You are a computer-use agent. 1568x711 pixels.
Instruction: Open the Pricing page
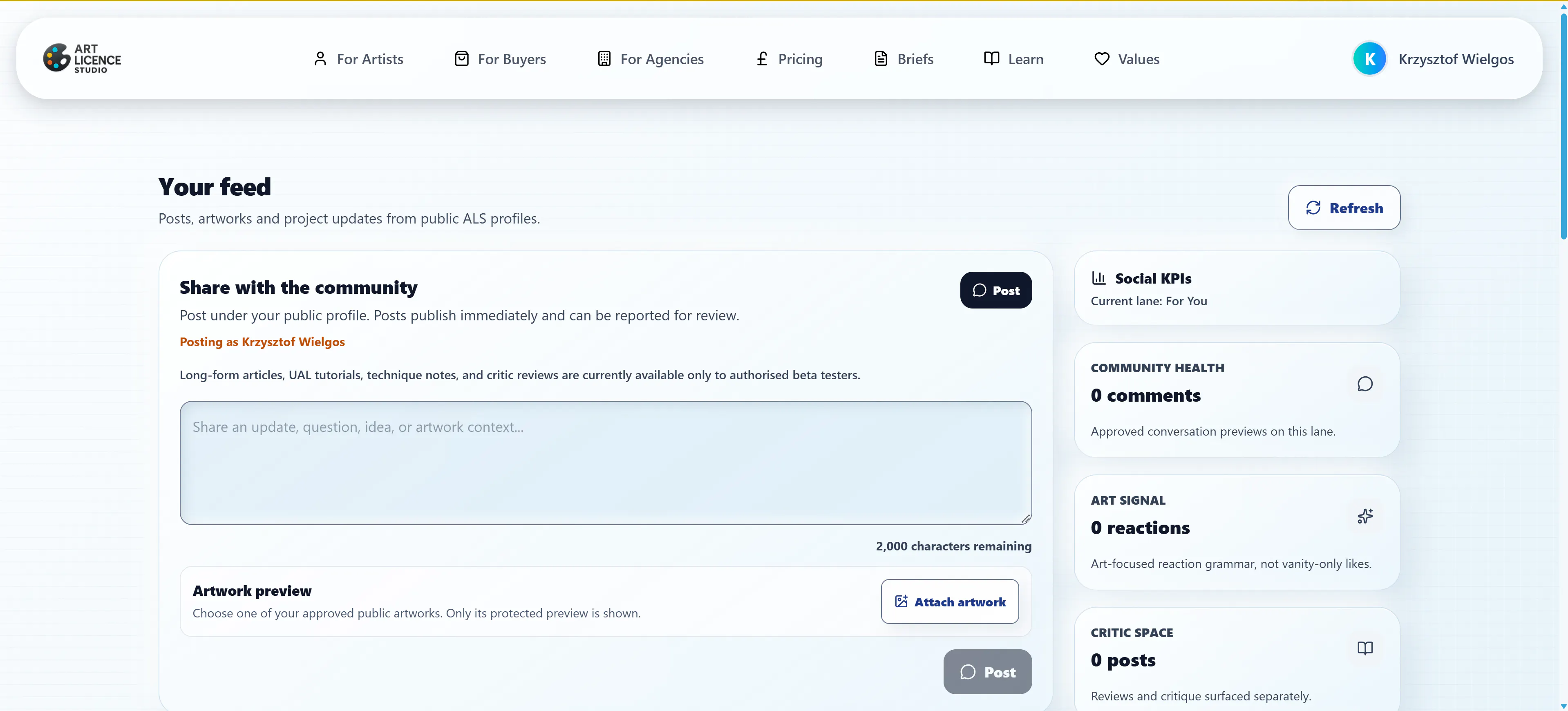click(x=789, y=58)
